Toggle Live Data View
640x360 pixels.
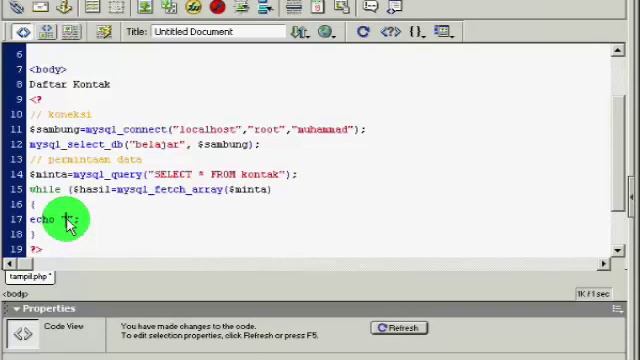104,32
